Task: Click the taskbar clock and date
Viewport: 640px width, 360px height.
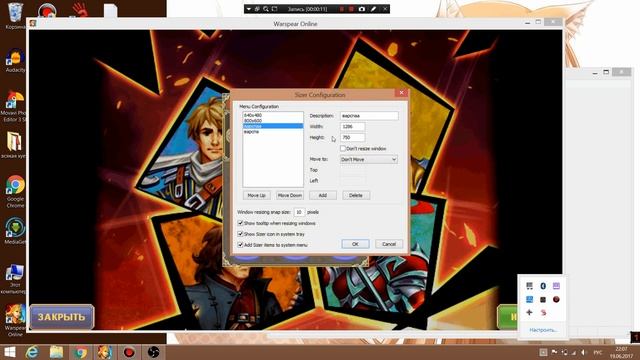Action: click(x=621, y=352)
